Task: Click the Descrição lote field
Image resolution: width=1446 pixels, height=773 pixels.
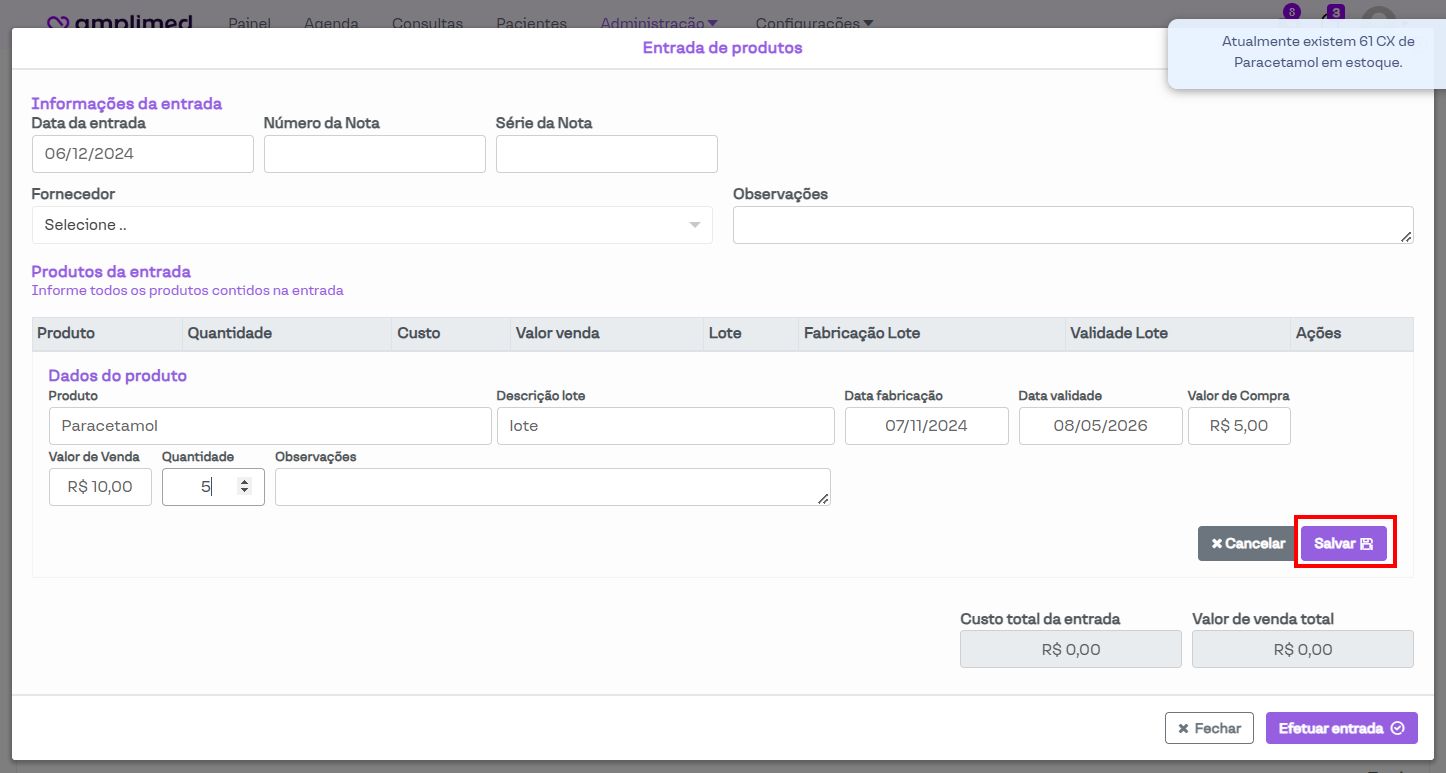Action: click(665, 426)
